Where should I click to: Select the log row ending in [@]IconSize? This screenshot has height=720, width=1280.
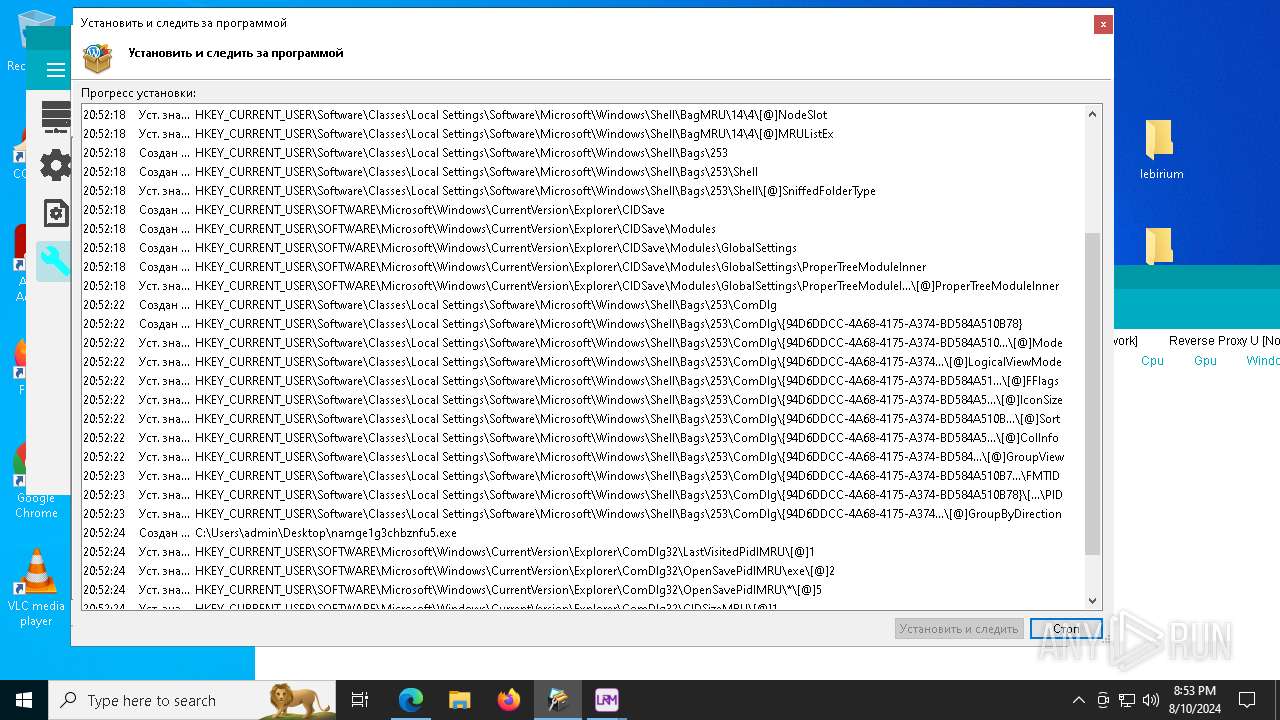pos(583,400)
